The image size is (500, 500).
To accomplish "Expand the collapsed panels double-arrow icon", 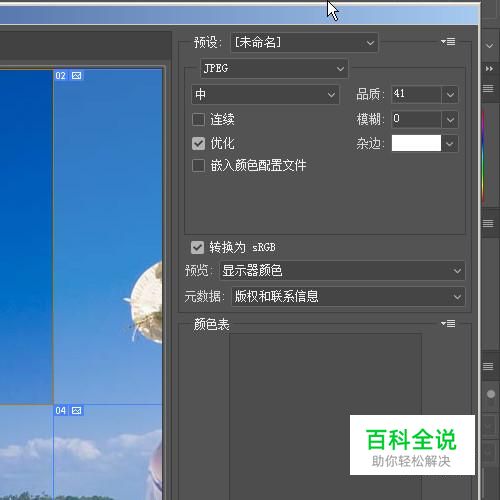I will (489, 69).
